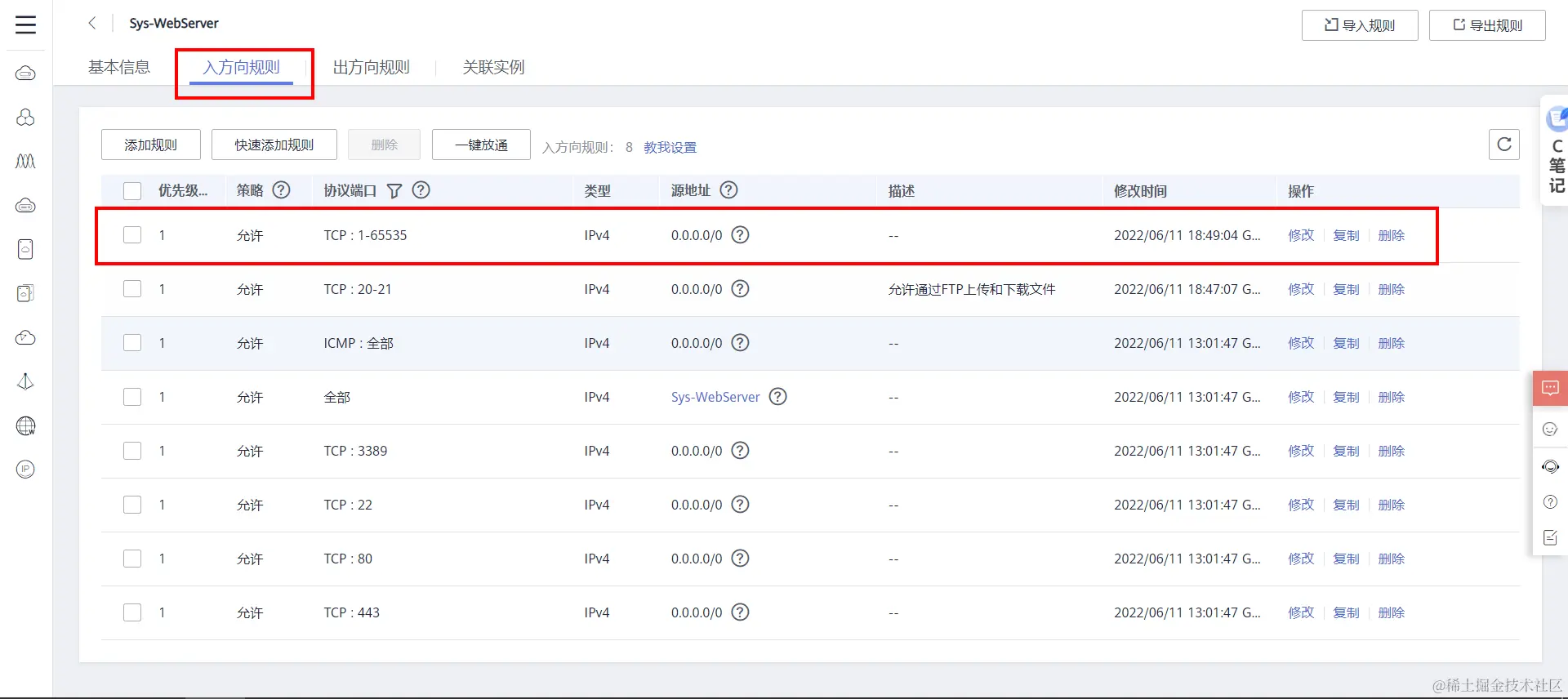The width and height of the screenshot is (1568, 699).
Task: Go back using the arrow beside Sys-WebServer
Action: tap(92, 23)
